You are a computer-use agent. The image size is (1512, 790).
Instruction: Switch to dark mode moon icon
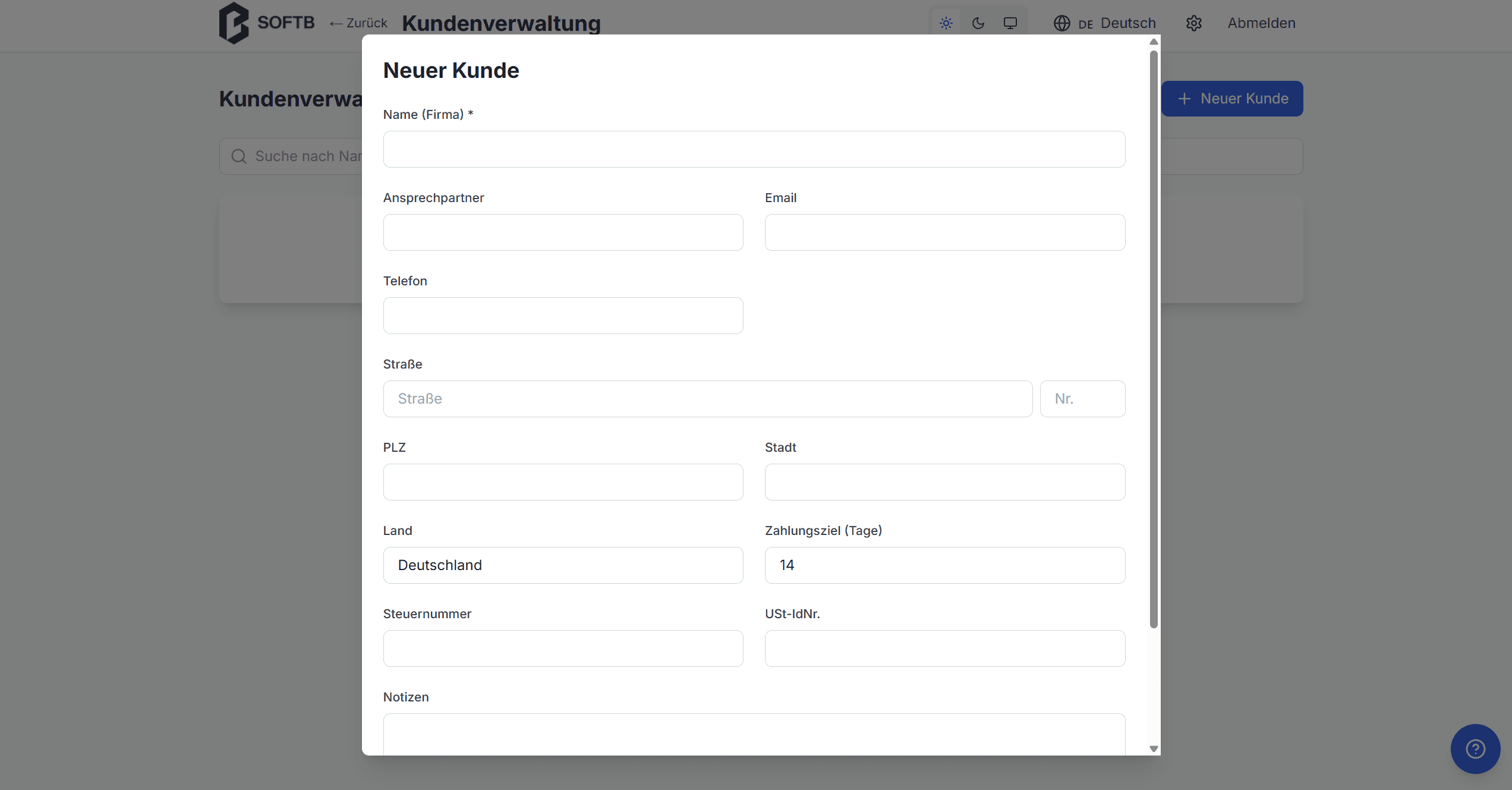tap(978, 23)
